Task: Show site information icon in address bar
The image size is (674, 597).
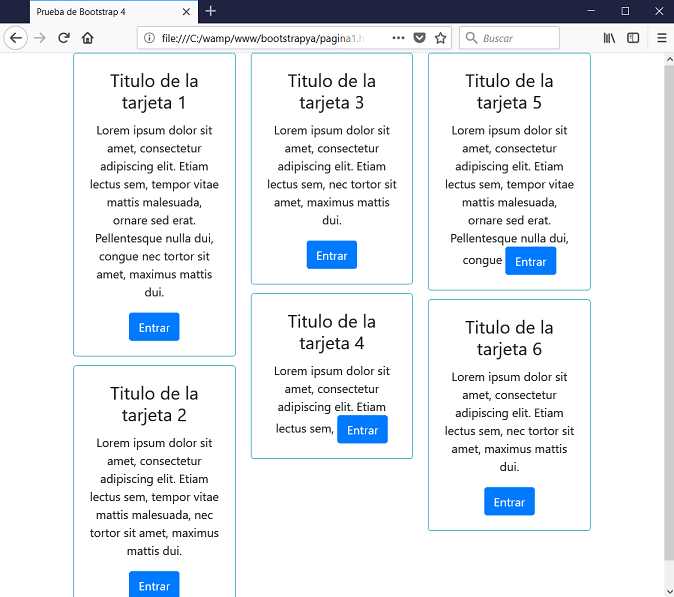Action: click(x=149, y=38)
